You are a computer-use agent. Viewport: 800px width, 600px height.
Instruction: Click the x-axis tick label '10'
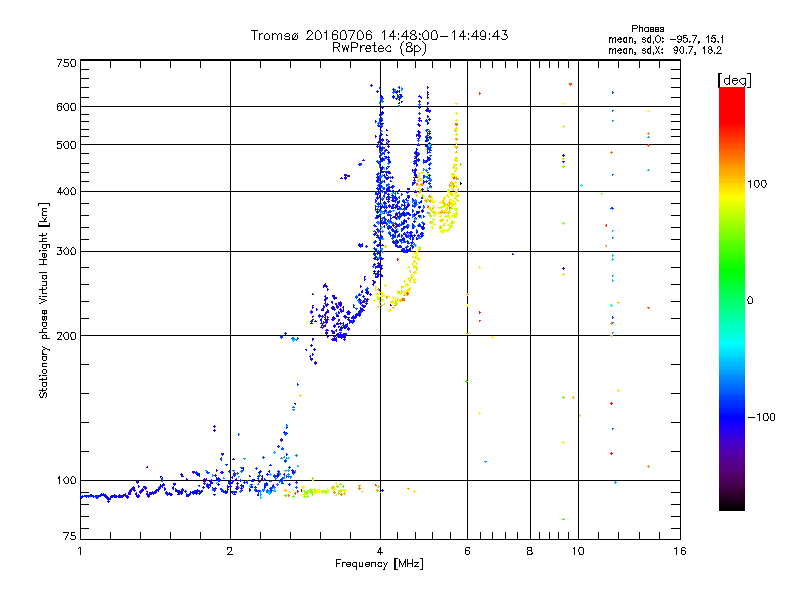click(578, 551)
